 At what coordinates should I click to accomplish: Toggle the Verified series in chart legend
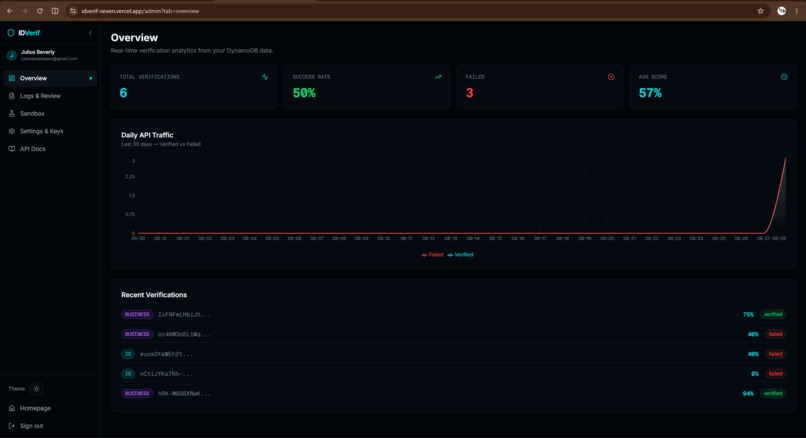pos(461,255)
